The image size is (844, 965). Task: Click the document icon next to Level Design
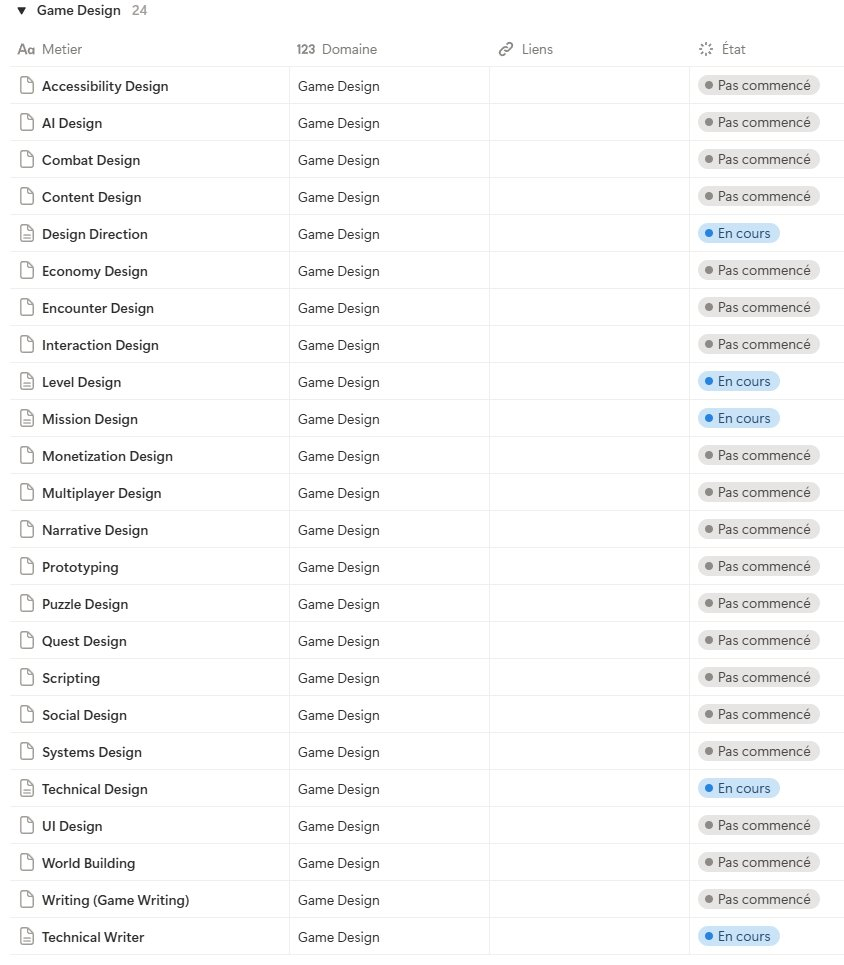click(x=28, y=382)
